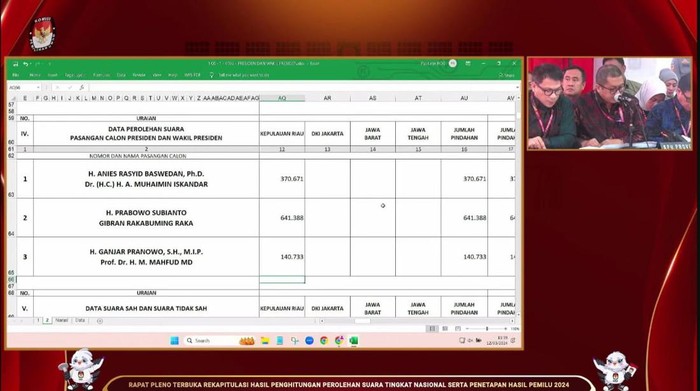This screenshot has width=700, height=391.
Task: Click the Share button in the ribbon
Action: pos(507,75)
